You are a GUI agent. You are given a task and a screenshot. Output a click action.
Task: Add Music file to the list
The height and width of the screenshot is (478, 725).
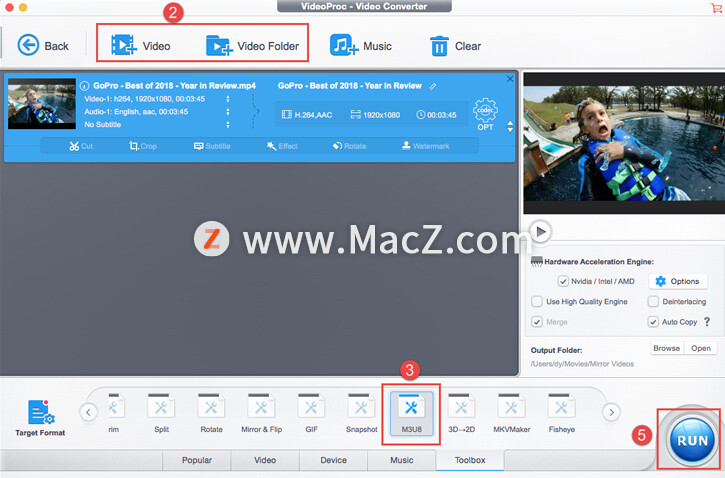tap(361, 45)
